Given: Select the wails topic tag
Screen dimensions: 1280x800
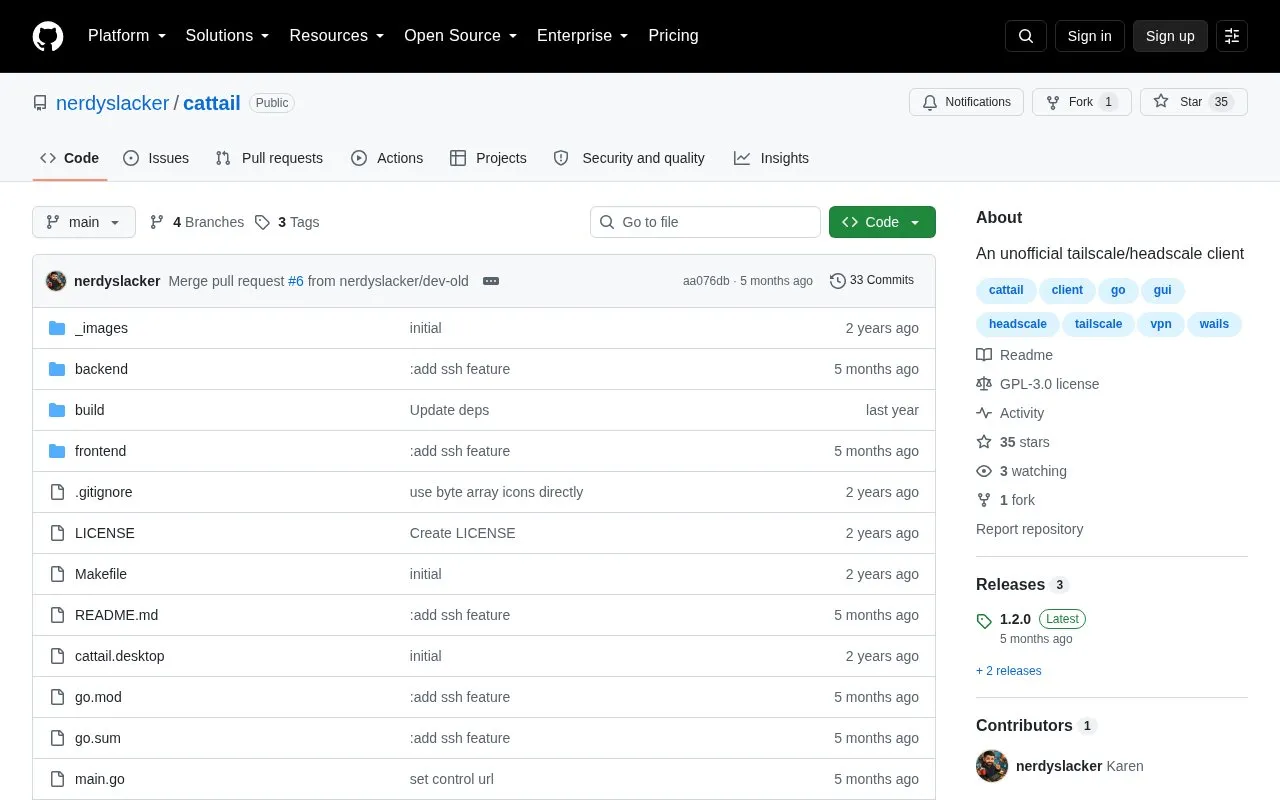Looking at the screenshot, I should click(1214, 324).
